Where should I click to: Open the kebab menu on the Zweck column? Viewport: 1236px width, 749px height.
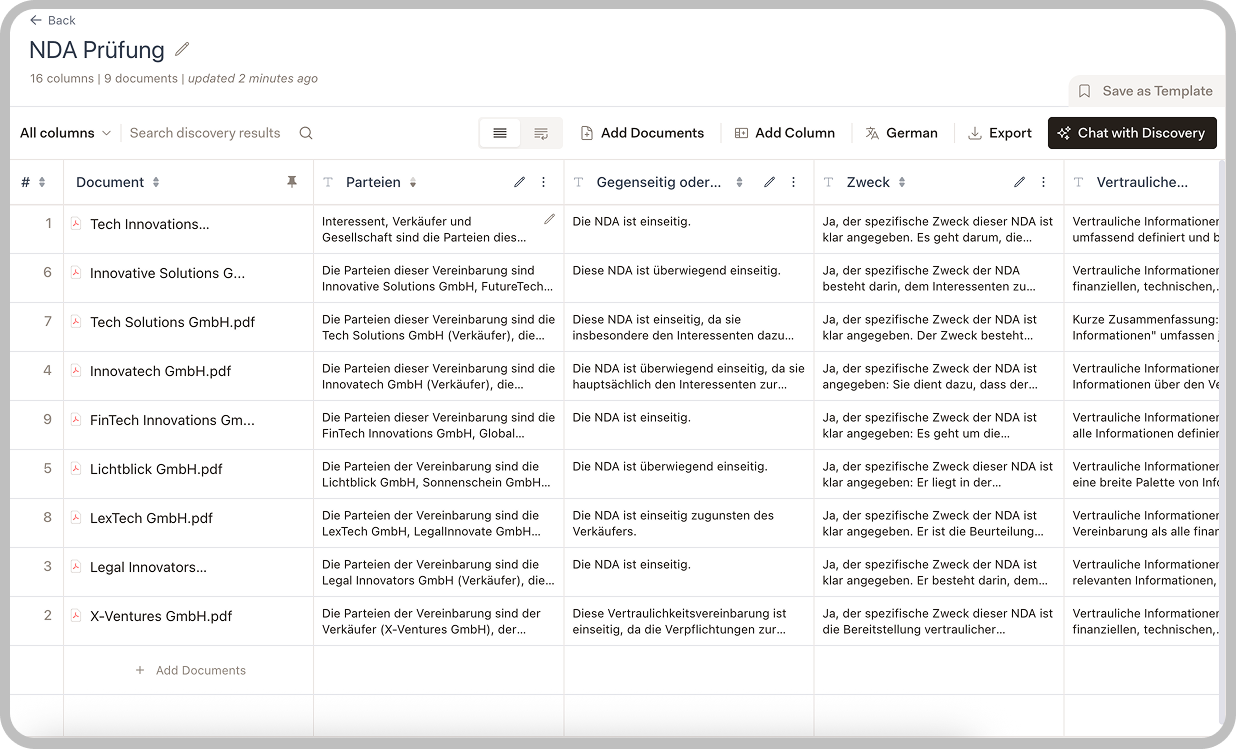point(1043,182)
